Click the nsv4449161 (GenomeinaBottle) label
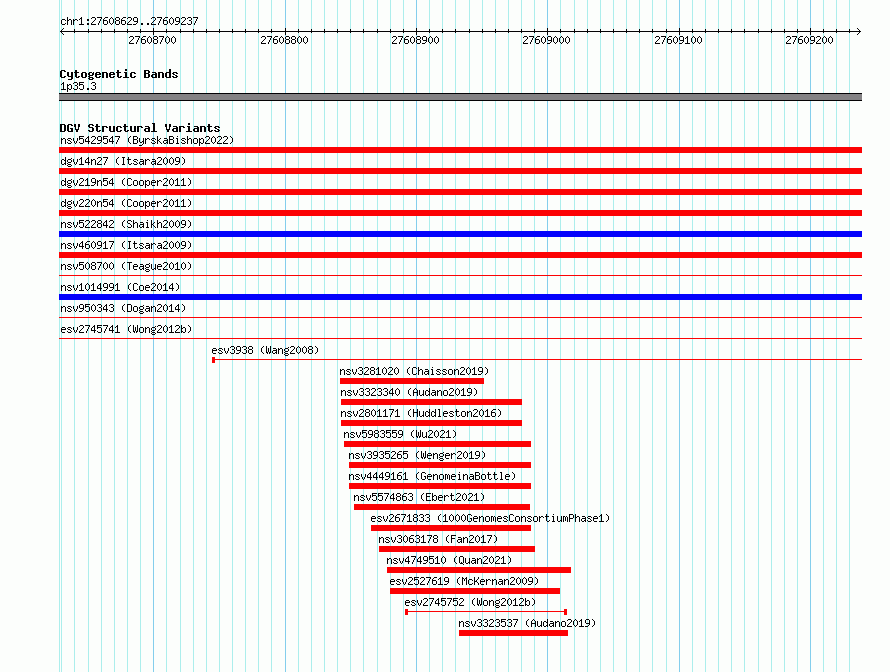This screenshot has width=890, height=672. pyautogui.click(x=432, y=476)
